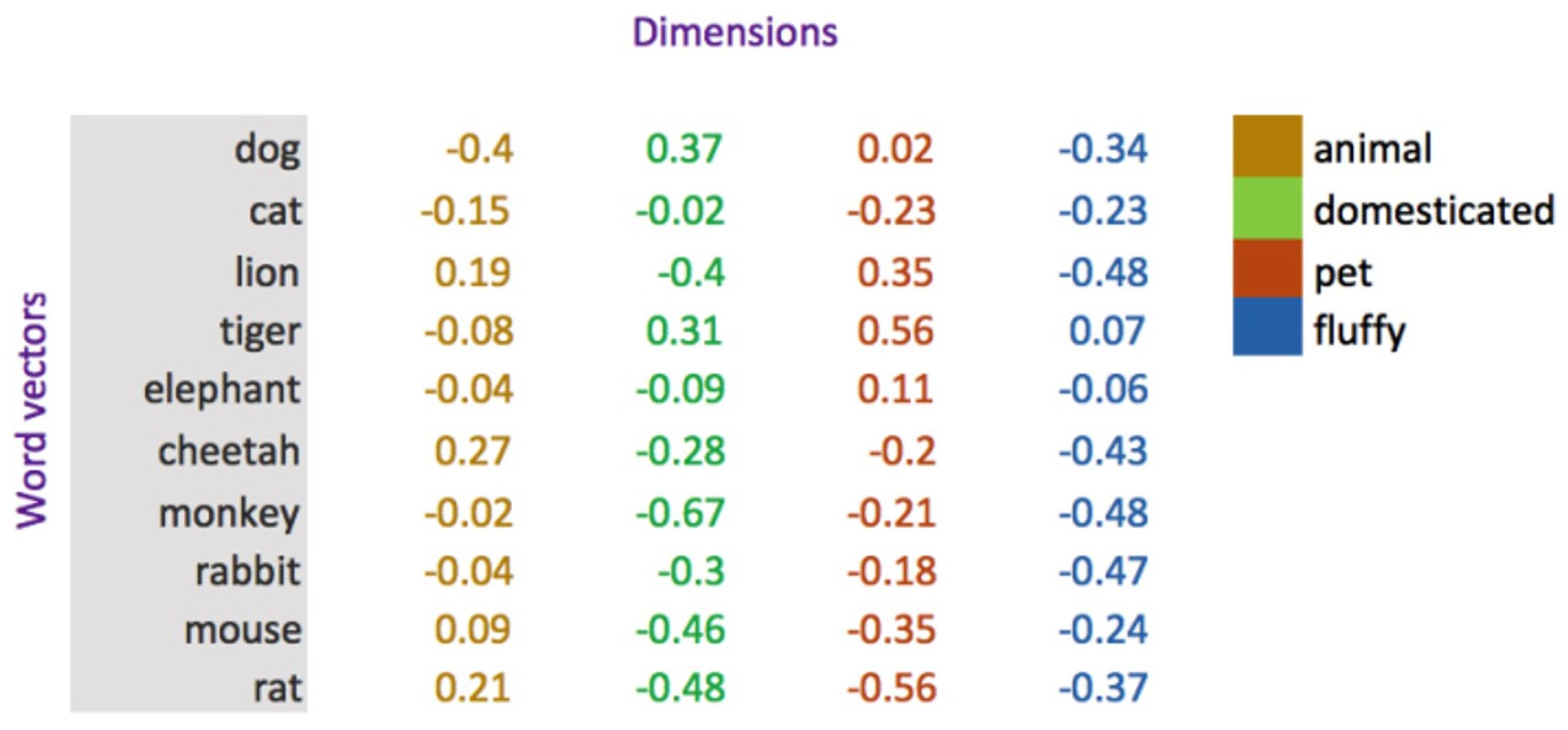
Task: Select the monkey domesticated value -0.67
Action: coord(680,513)
